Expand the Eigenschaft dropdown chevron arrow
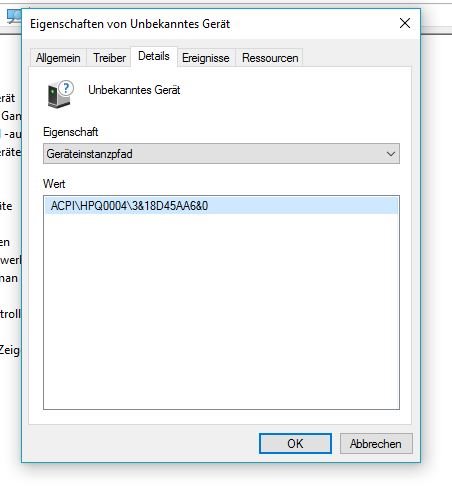452x486 pixels. pos(391,154)
